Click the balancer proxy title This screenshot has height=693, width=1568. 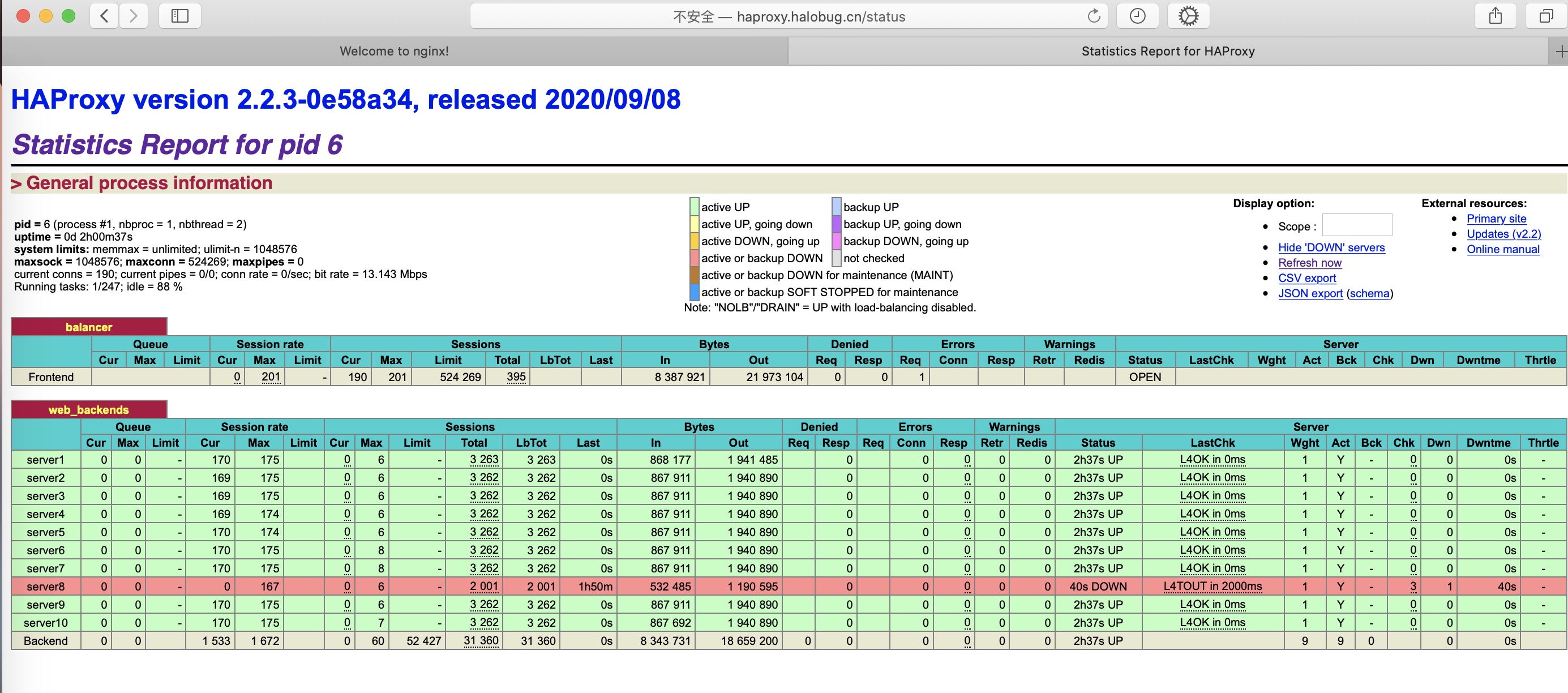tap(89, 327)
